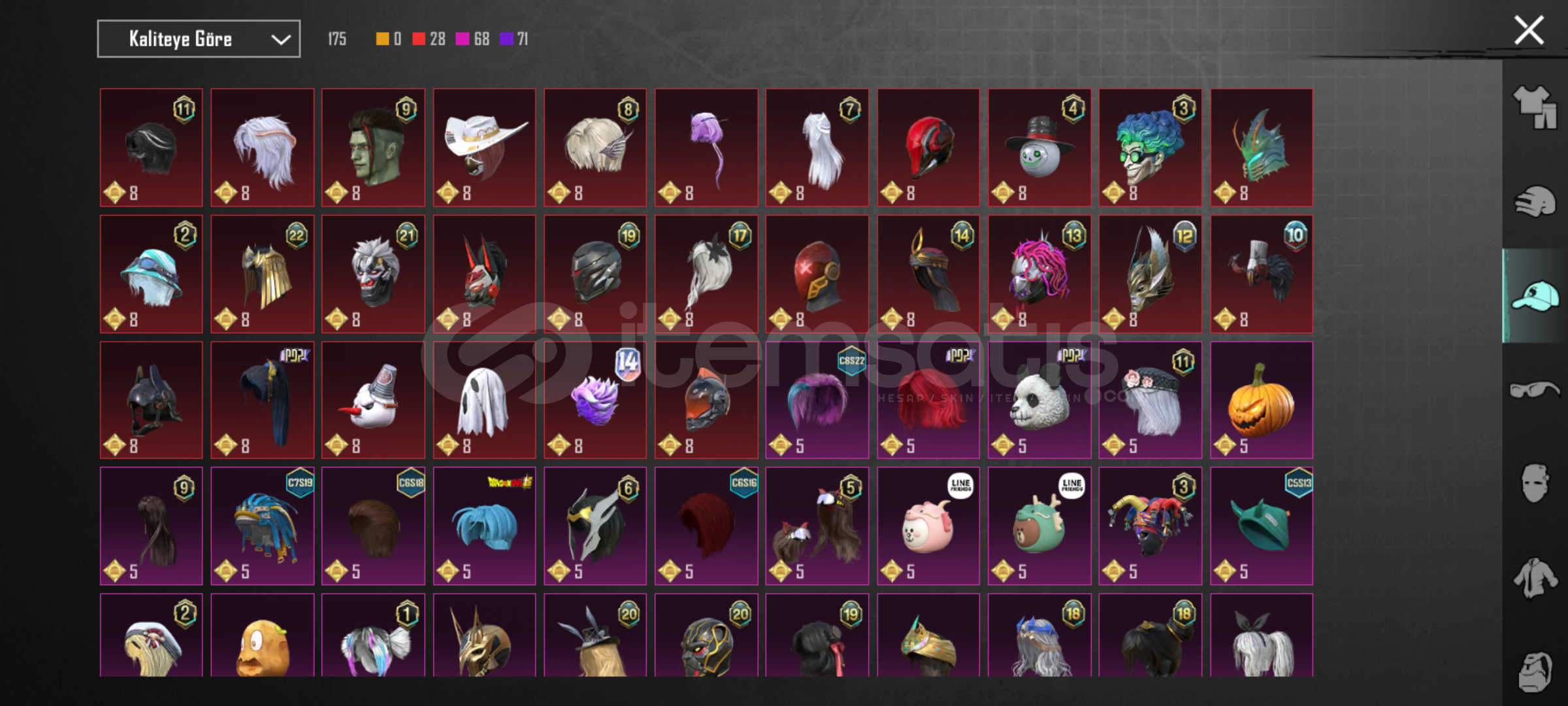Image resolution: width=1568 pixels, height=706 pixels.
Task: Pick the green-haired joker mask item
Action: click(1151, 148)
